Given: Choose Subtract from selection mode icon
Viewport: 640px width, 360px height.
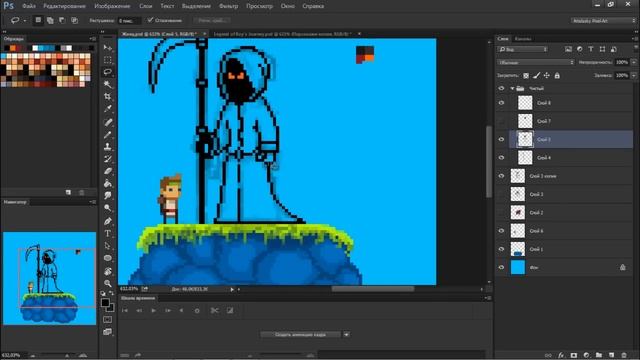Looking at the screenshot, I should point(62,20).
